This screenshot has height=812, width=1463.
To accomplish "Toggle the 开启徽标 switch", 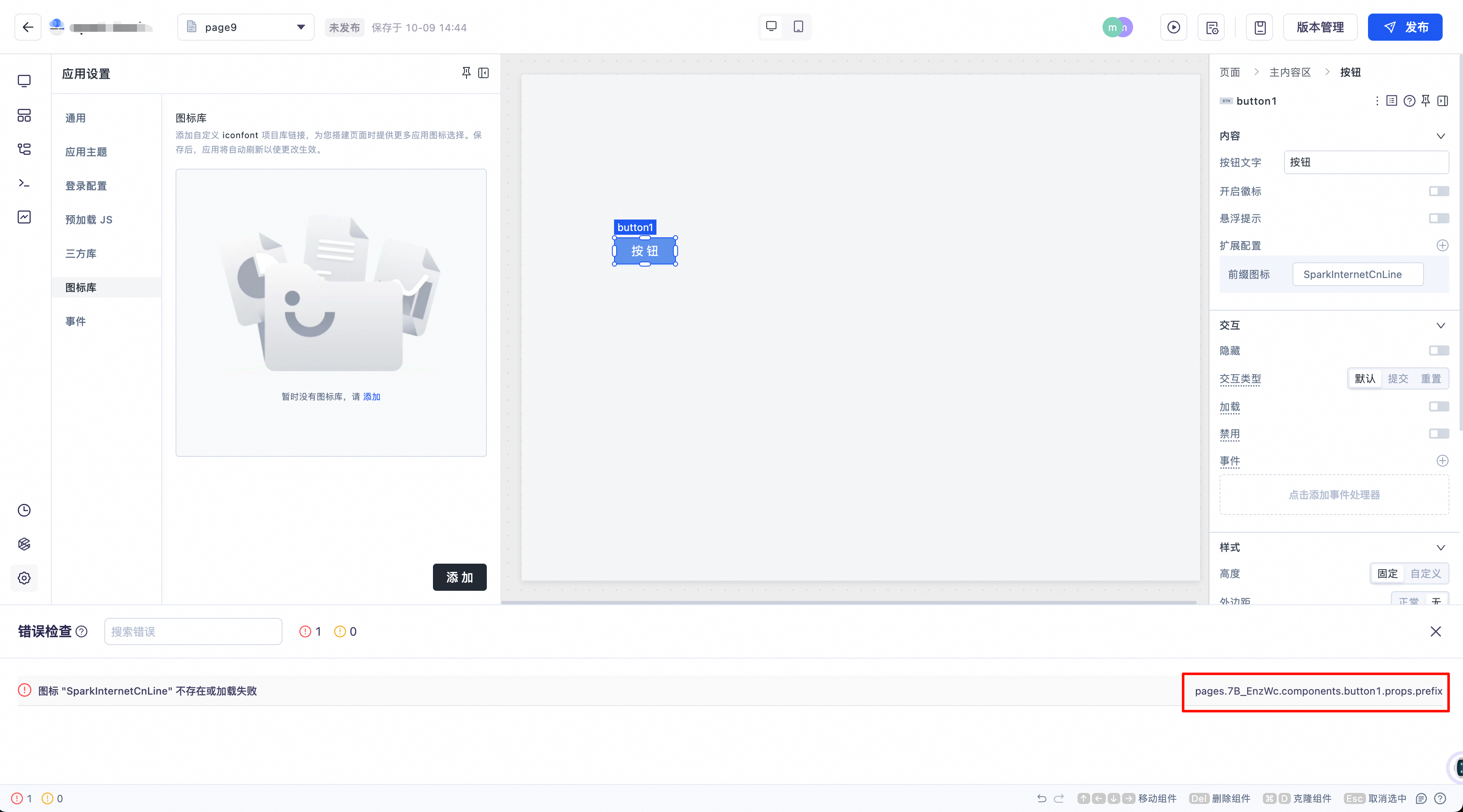I will (x=1438, y=191).
